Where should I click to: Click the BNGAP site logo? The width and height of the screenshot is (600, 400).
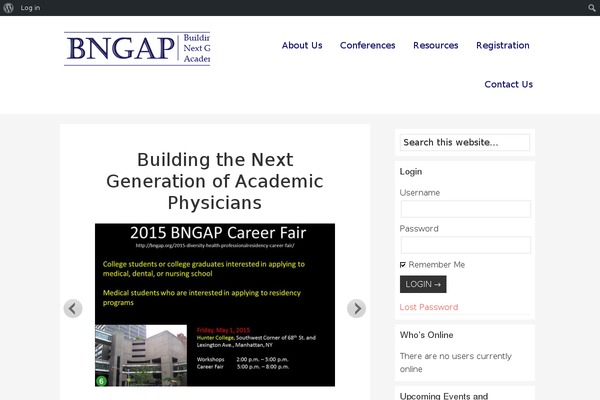click(x=137, y=49)
